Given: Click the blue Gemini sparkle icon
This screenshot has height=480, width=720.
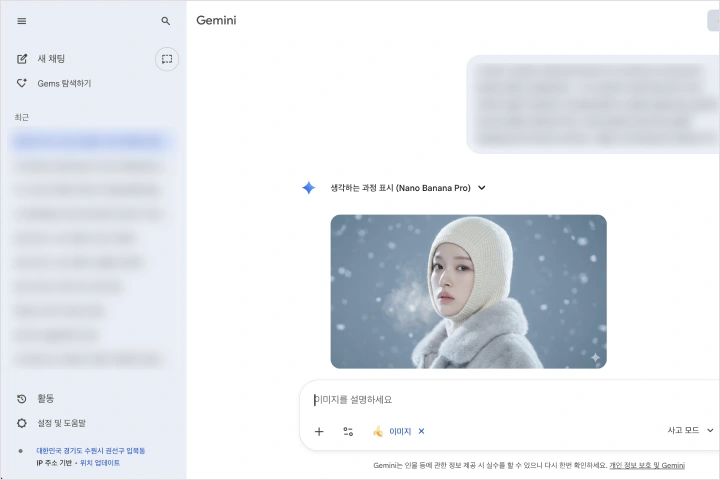Looking at the screenshot, I should (x=309, y=187).
